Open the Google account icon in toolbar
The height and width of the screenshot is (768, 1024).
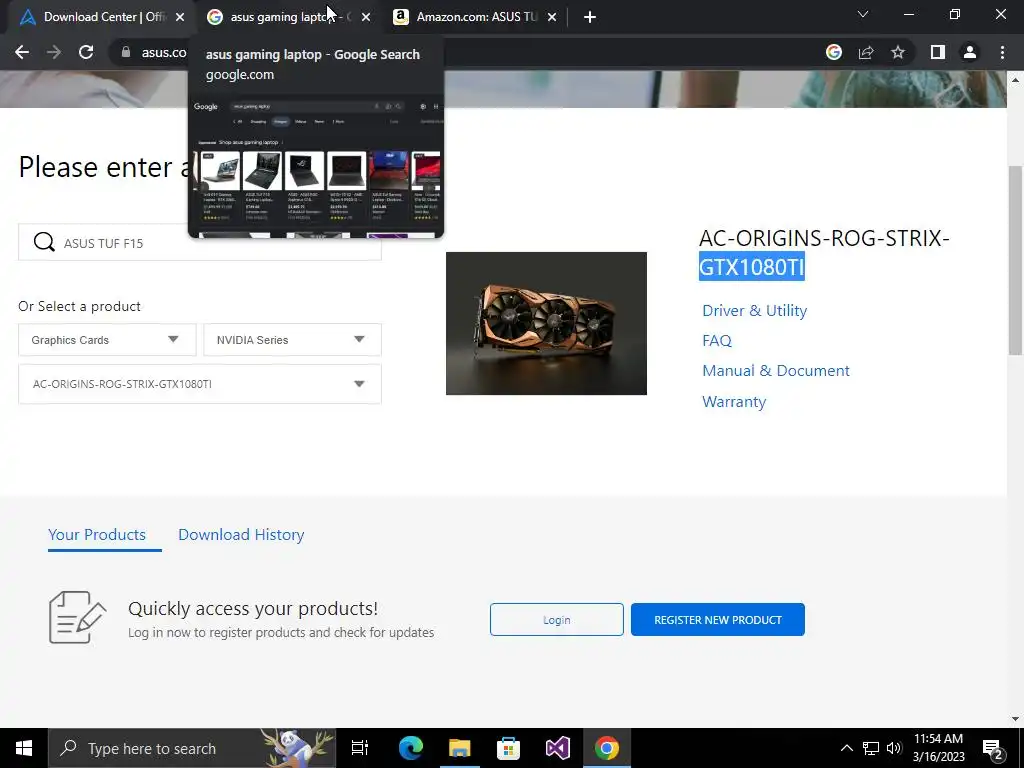pos(833,52)
